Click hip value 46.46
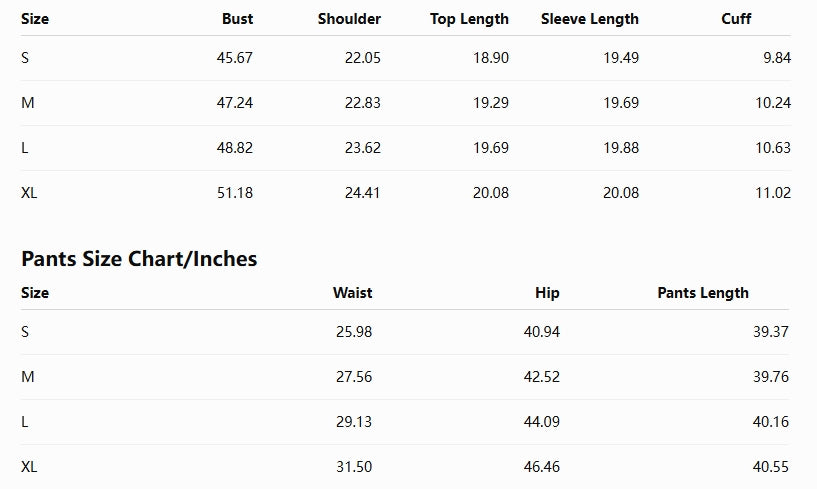Viewport: 817px width, 489px height. [541, 467]
